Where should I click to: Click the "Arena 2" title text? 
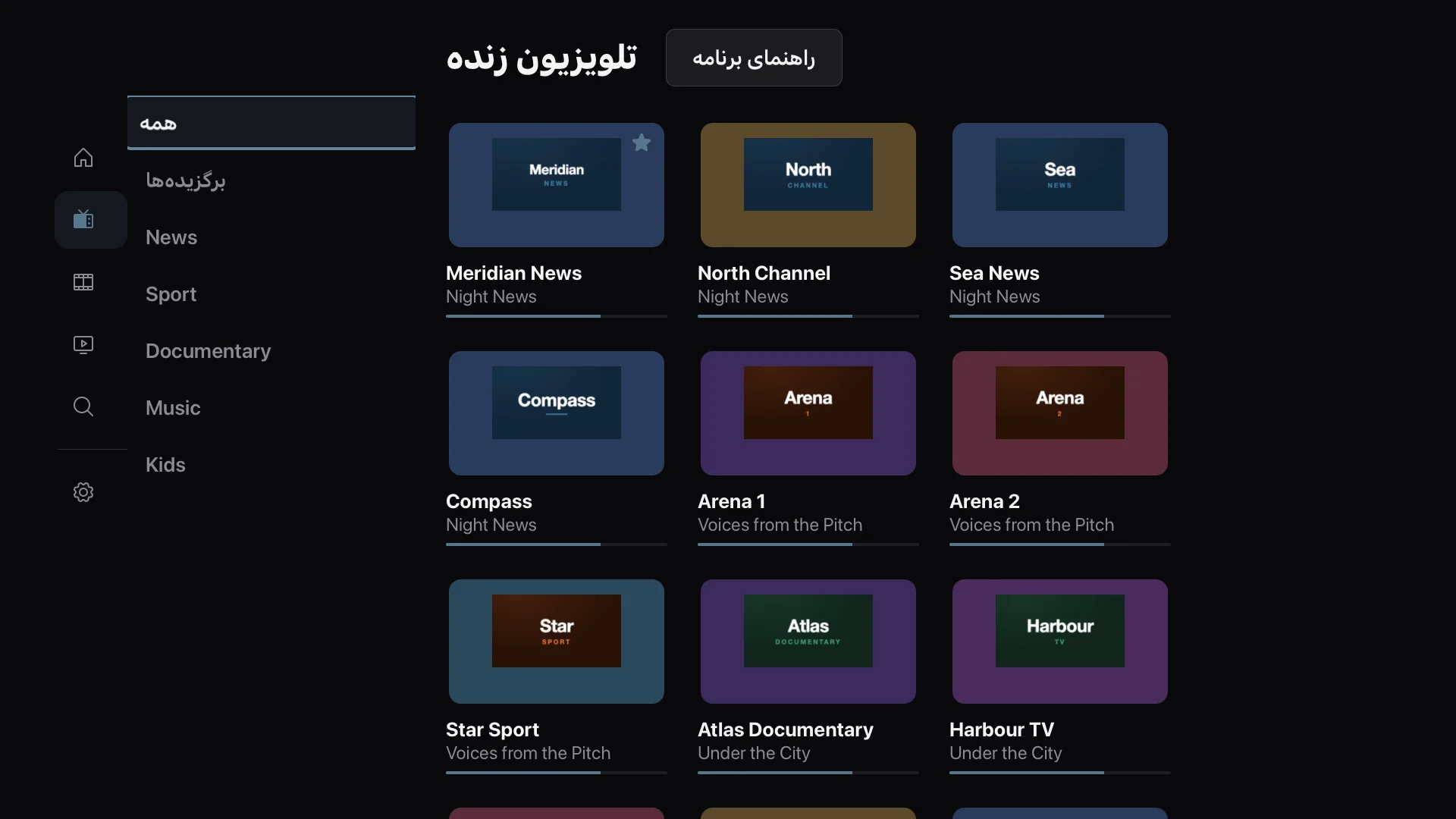pyautogui.click(x=984, y=501)
